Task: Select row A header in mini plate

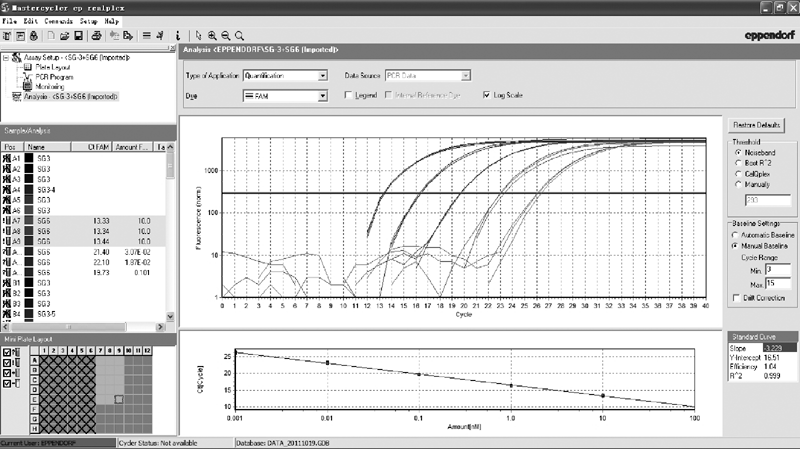Action: [x=35, y=360]
